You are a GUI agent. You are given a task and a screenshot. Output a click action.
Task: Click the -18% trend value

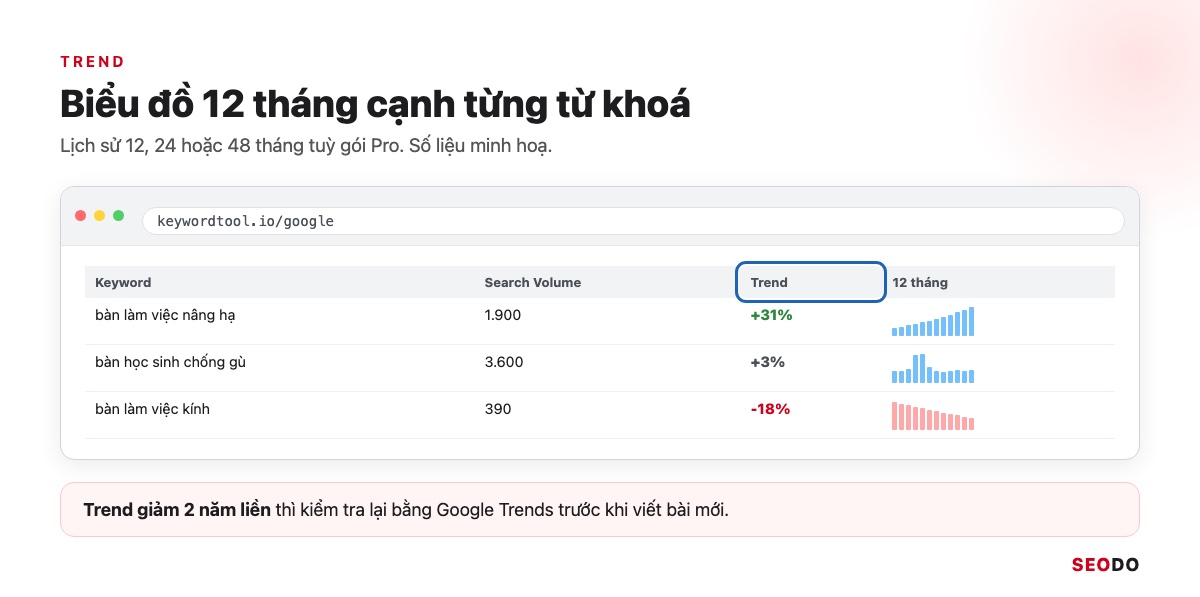770,409
